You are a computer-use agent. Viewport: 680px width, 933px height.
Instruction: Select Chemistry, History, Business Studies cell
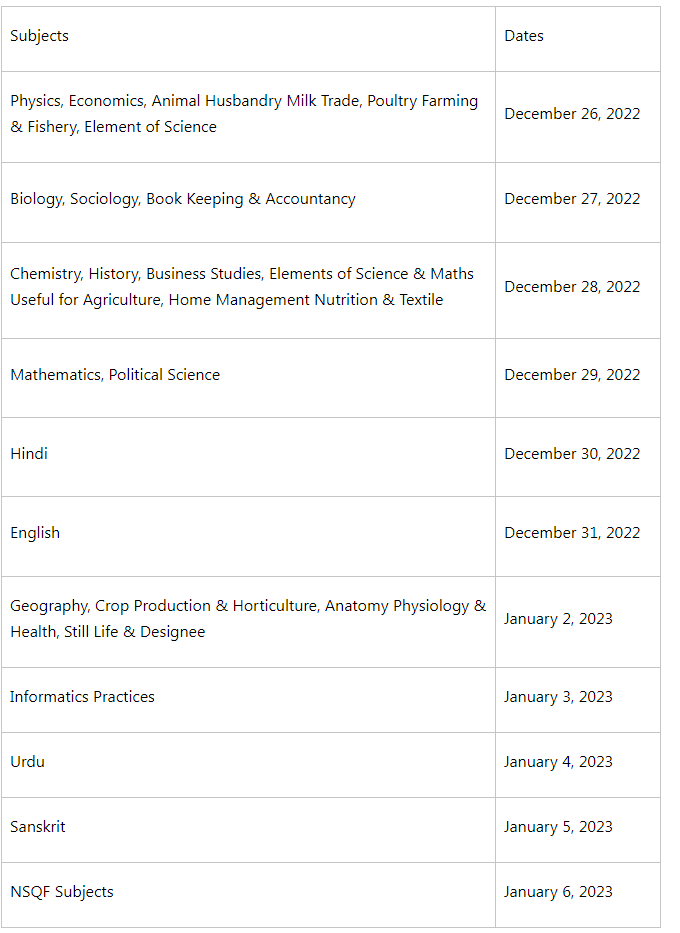[x=248, y=290]
